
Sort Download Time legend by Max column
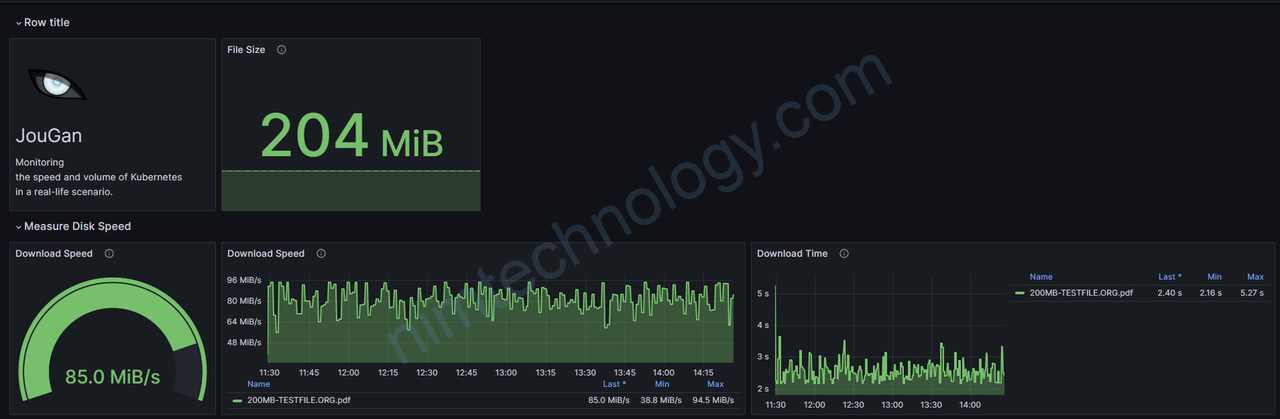point(1255,277)
